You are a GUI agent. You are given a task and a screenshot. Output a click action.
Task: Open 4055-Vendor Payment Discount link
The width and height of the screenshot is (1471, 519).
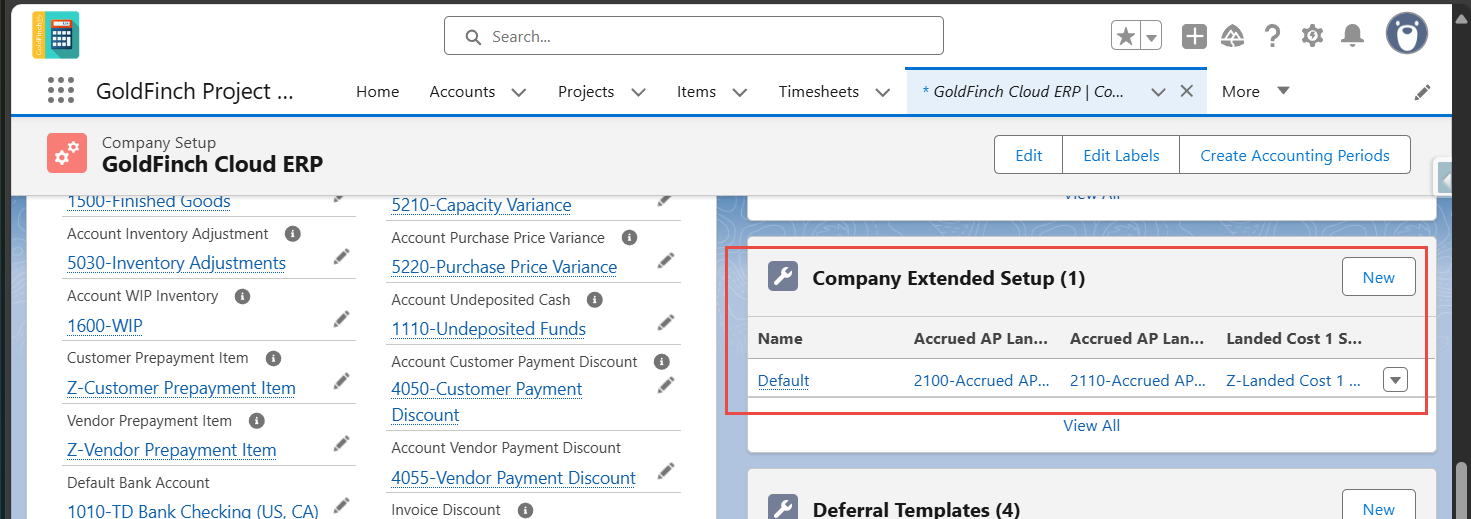pos(513,478)
